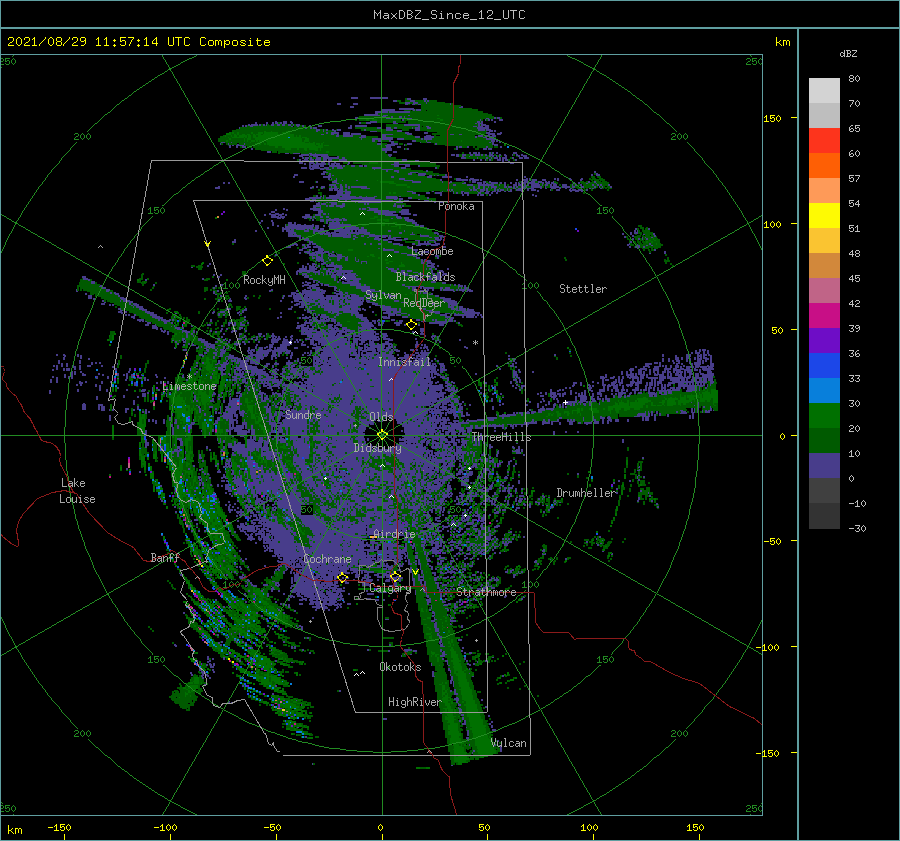This screenshot has width=900, height=841.
Task: Click the yellow diamond marker near RockyMH
Action: click(x=267, y=261)
